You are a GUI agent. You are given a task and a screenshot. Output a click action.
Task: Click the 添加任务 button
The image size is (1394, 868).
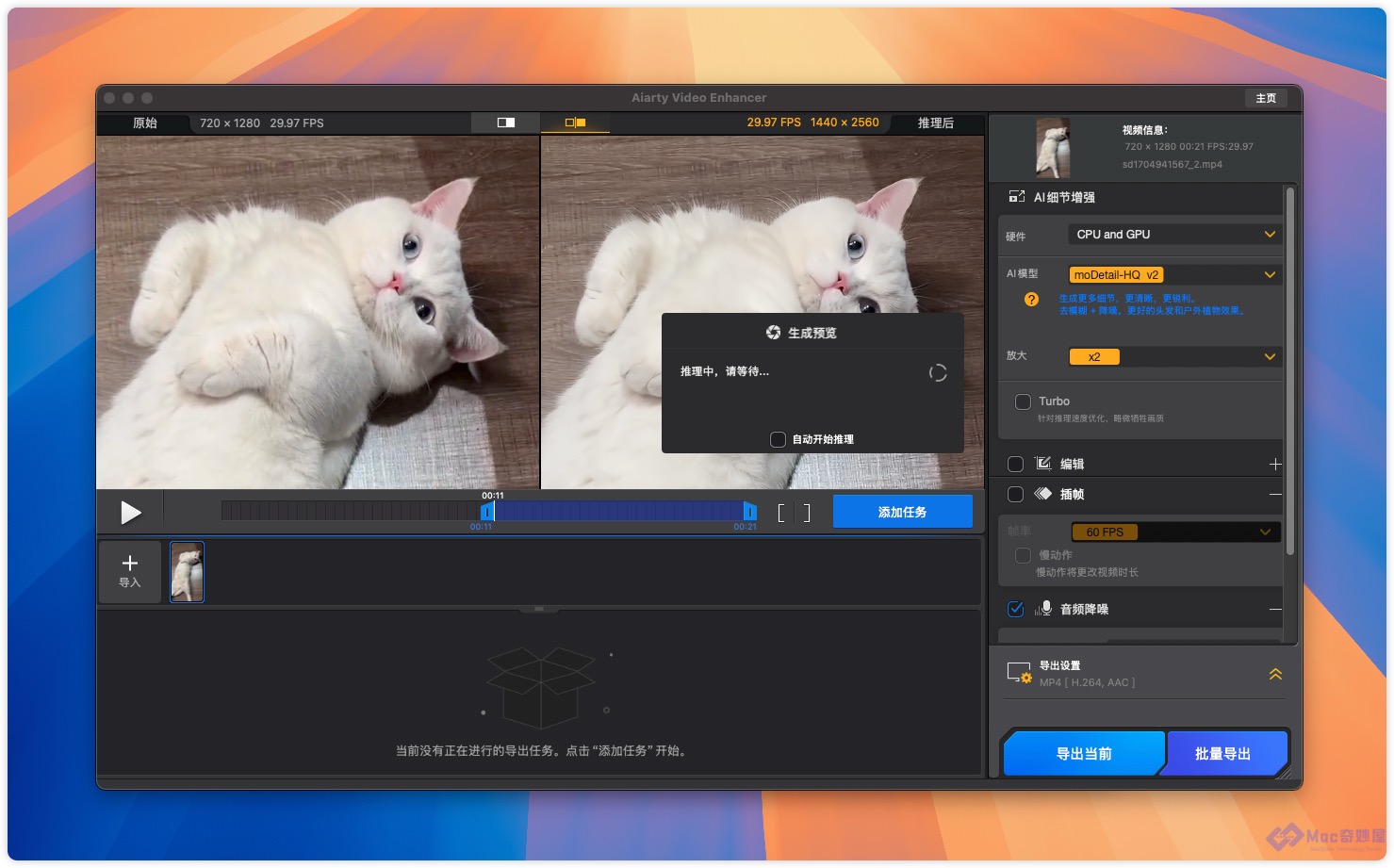902,512
